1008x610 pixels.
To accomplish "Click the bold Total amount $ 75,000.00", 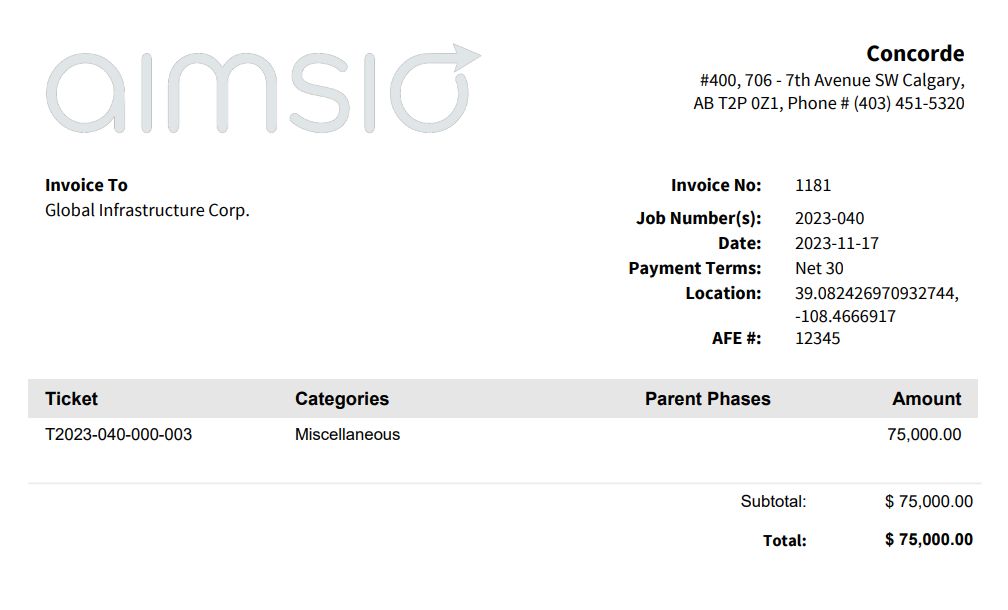I will coord(928,539).
